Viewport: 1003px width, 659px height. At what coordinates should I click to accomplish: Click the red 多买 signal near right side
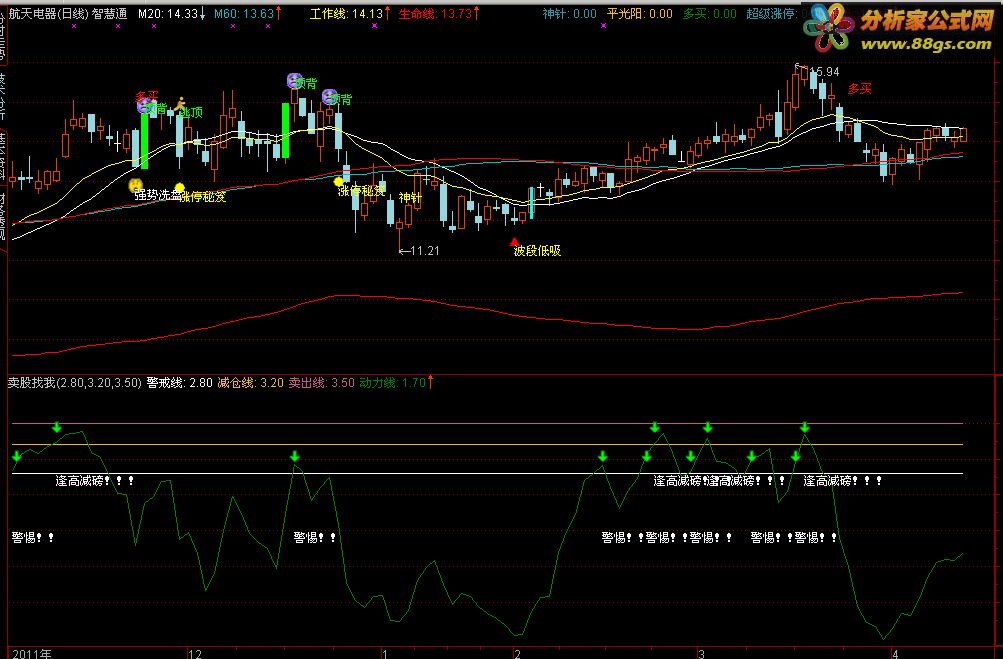[x=859, y=88]
